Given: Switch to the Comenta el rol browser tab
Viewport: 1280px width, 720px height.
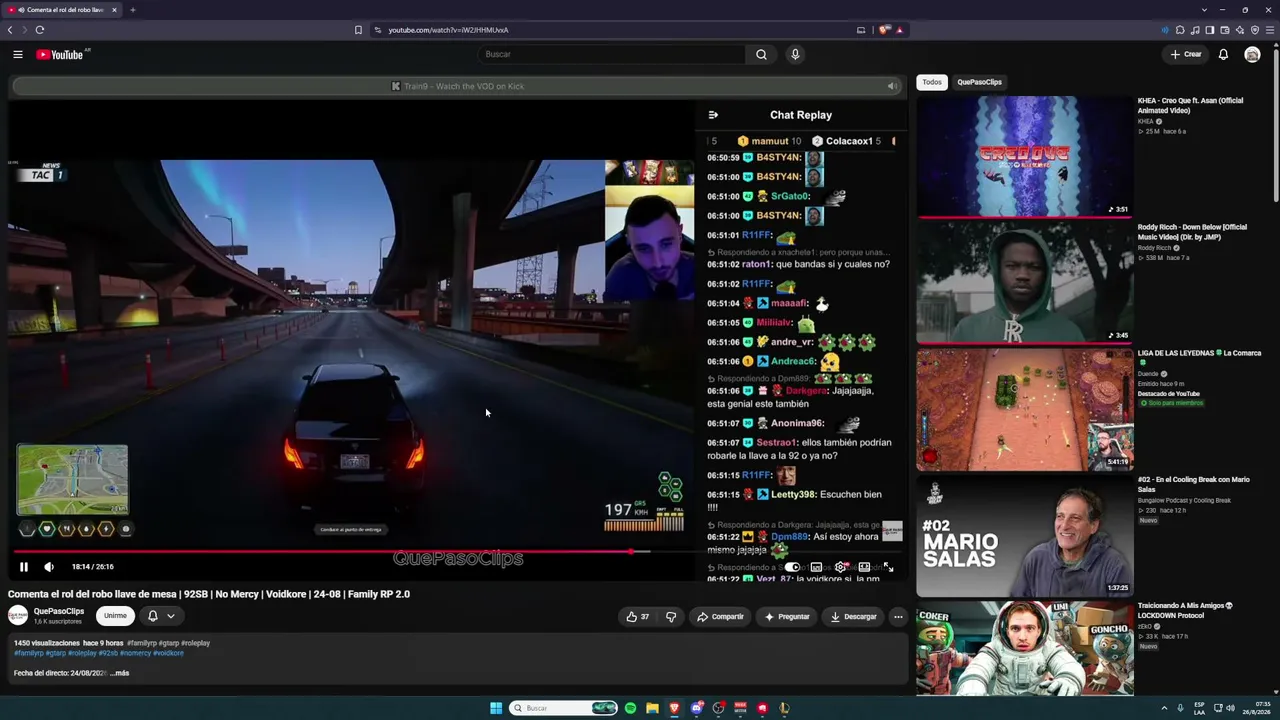Looking at the screenshot, I should (62, 10).
